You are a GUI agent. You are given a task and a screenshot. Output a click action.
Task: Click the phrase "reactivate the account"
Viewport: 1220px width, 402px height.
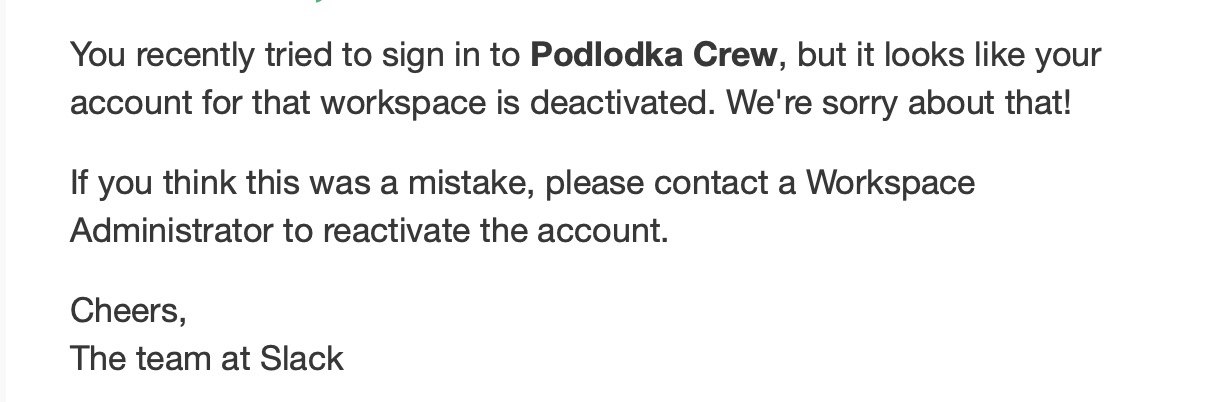491,231
